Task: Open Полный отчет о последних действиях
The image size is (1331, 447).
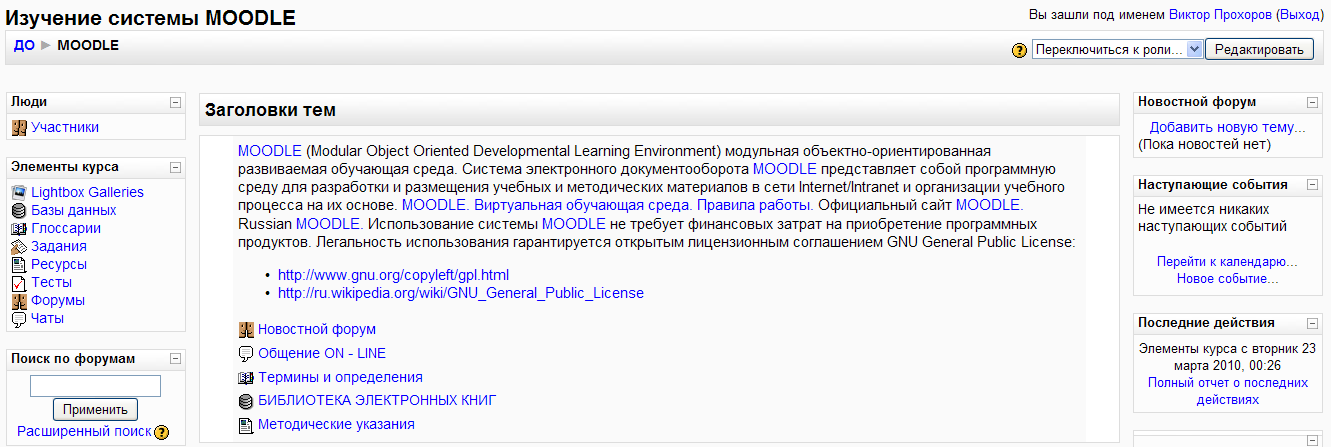Action: (x=1228, y=391)
